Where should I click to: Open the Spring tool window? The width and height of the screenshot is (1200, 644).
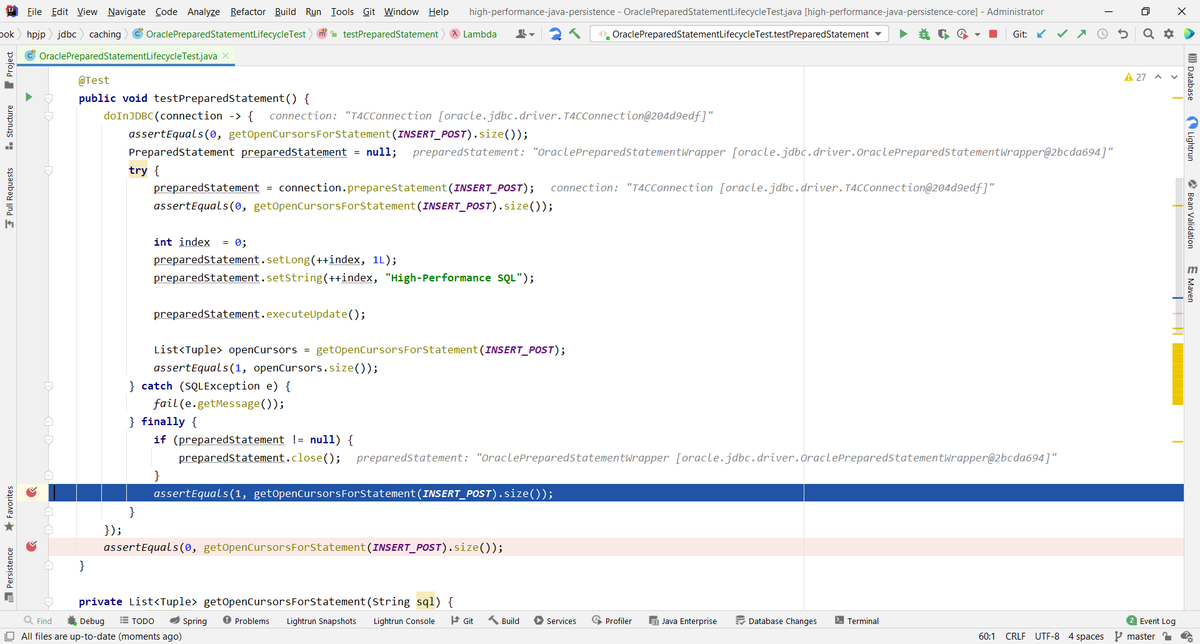pyautogui.click(x=187, y=621)
